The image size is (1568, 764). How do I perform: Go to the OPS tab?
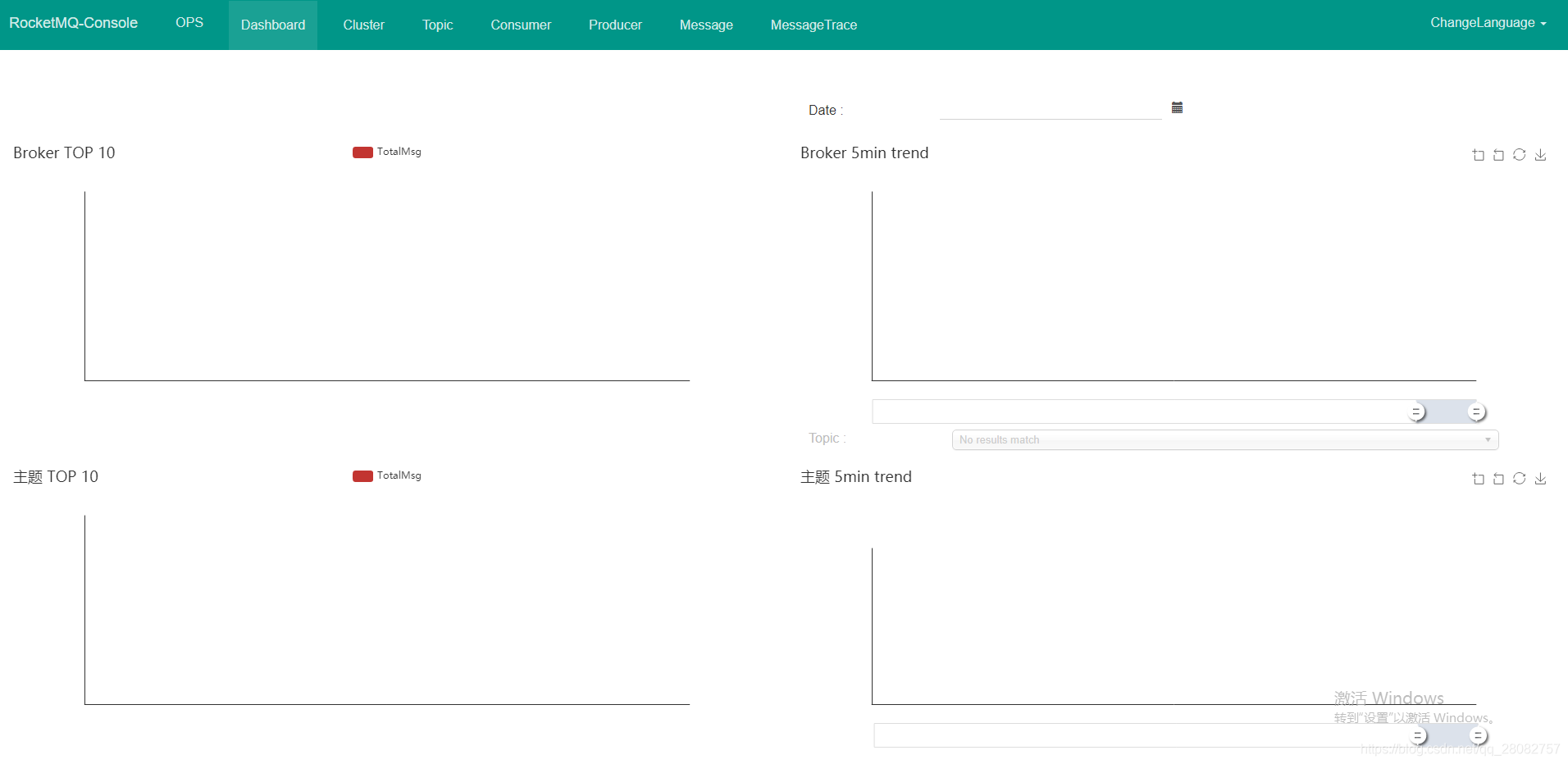[189, 23]
